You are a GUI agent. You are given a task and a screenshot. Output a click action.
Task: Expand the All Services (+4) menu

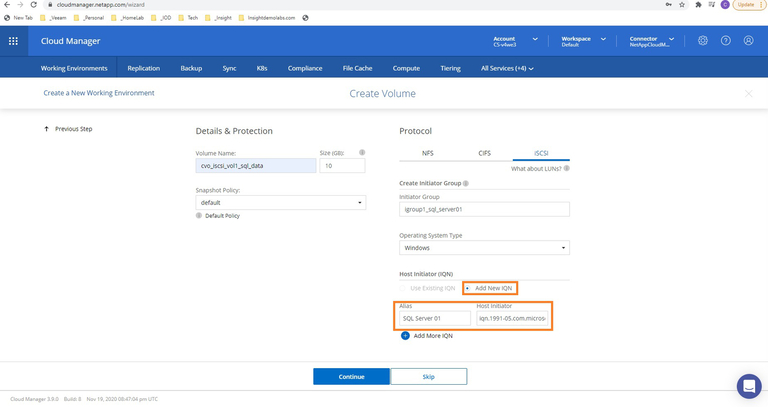(x=507, y=68)
